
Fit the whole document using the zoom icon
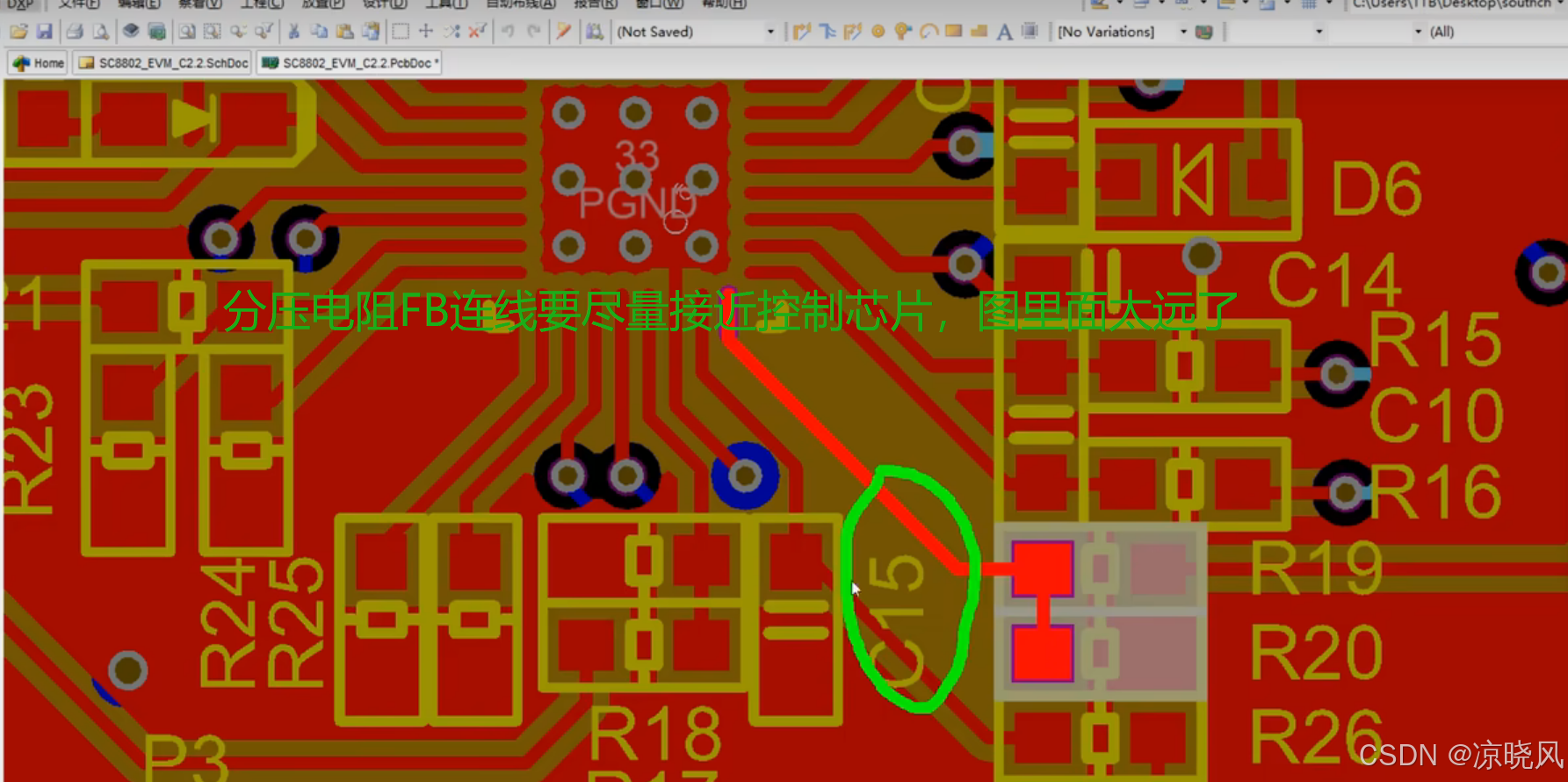click(x=187, y=32)
